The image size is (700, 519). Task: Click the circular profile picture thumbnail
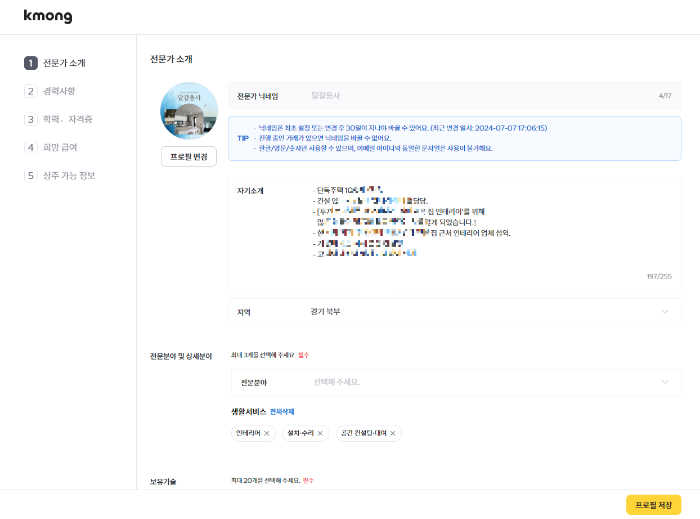click(x=189, y=111)
